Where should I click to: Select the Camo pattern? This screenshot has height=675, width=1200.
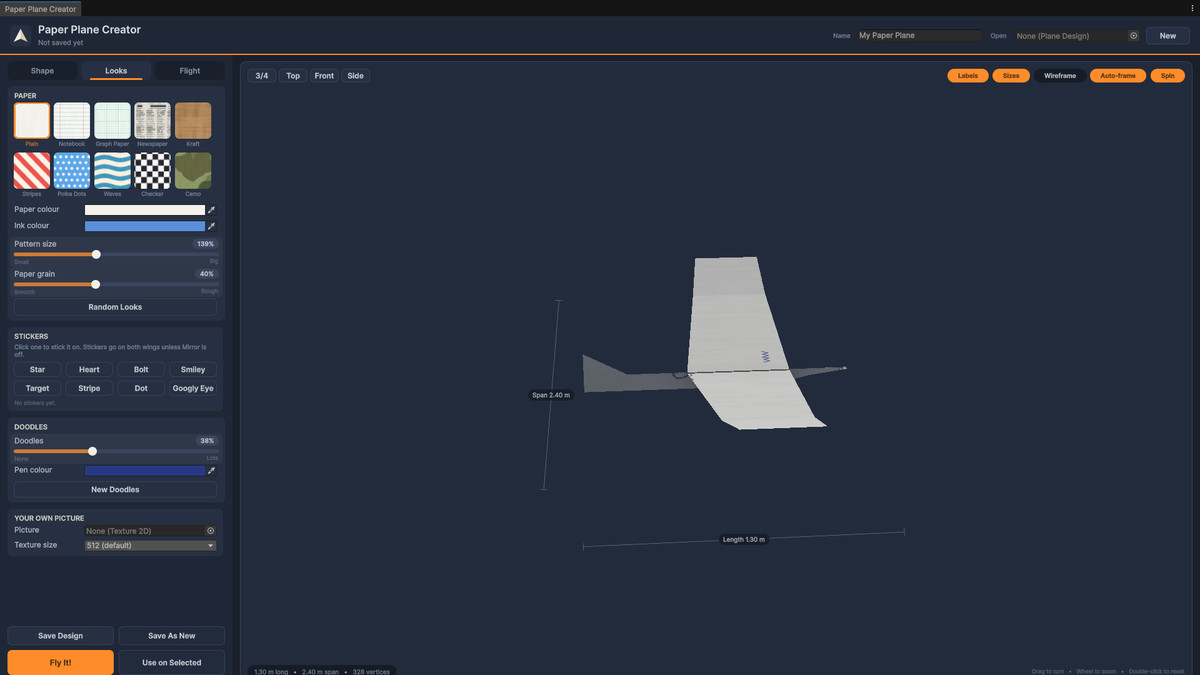click(193, 171)
